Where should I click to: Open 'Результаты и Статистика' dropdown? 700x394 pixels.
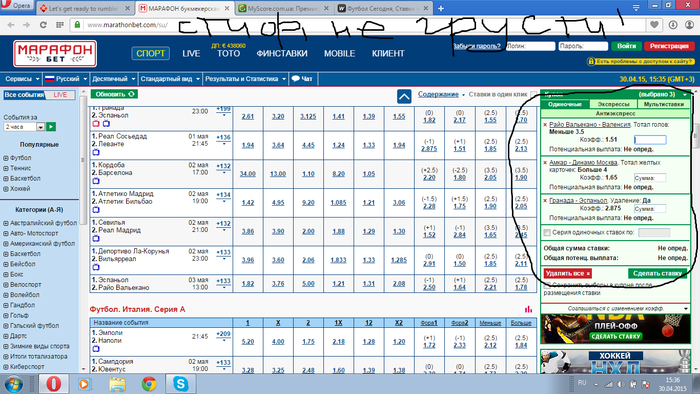coord(245,79)
